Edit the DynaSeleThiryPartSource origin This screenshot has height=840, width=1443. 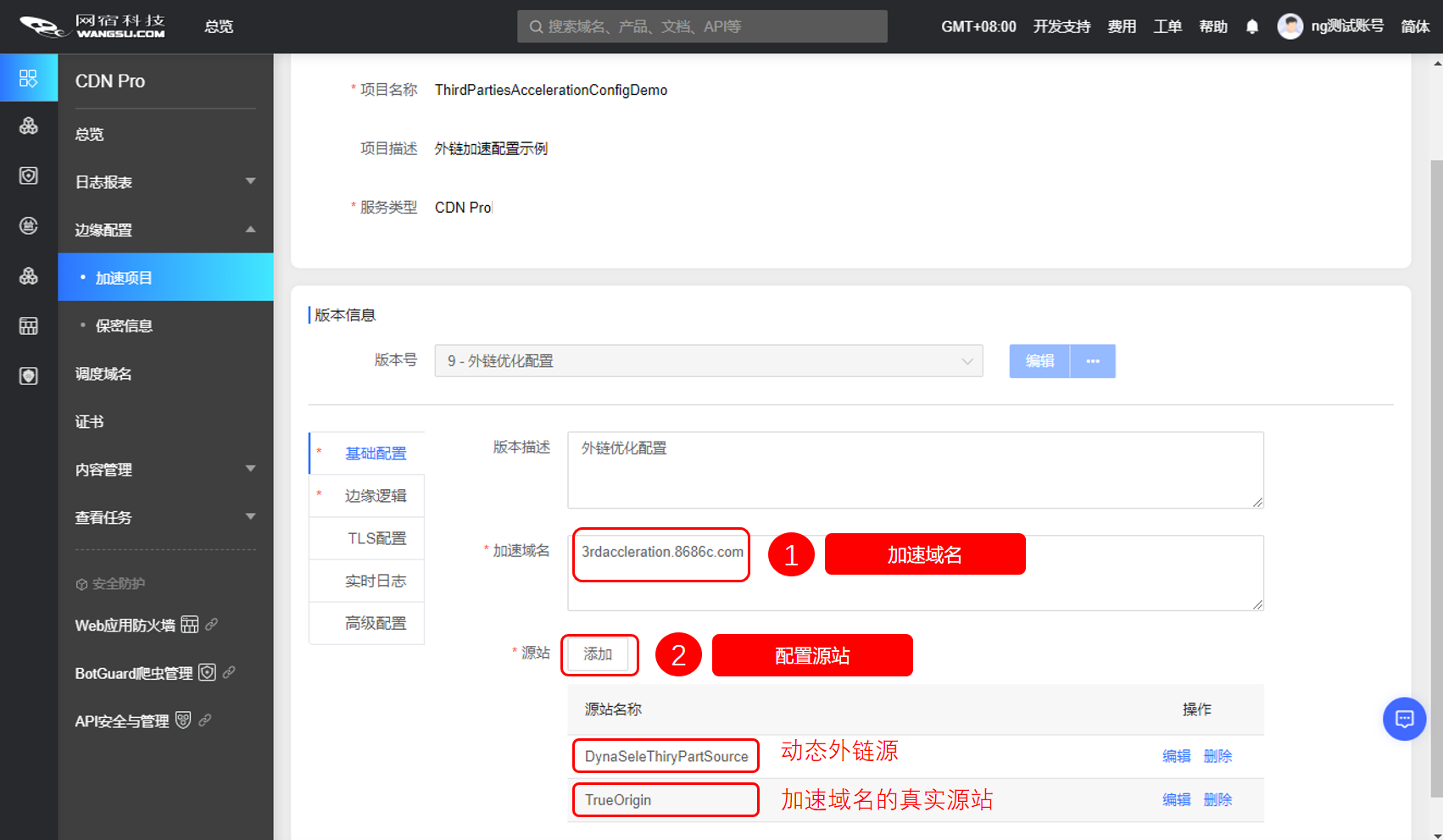tap(1176, 756)
